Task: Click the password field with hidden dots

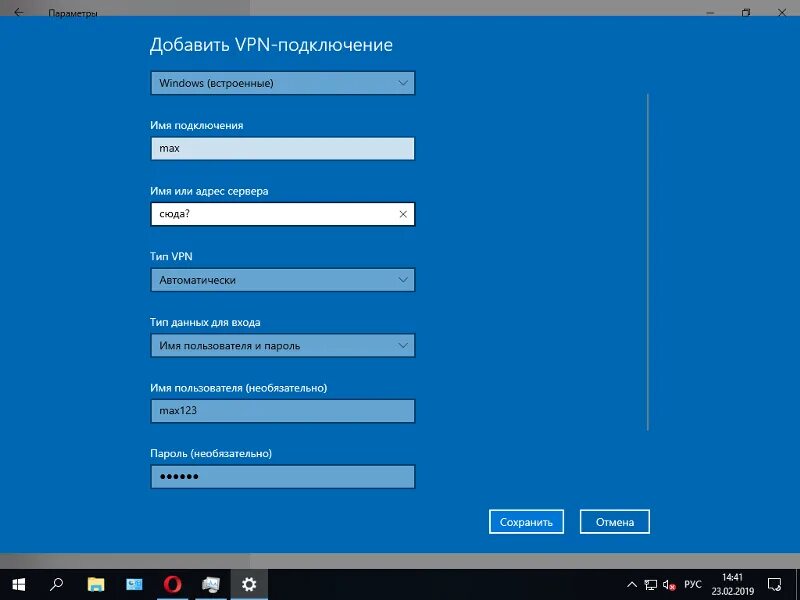Action: tap(282, 476)
